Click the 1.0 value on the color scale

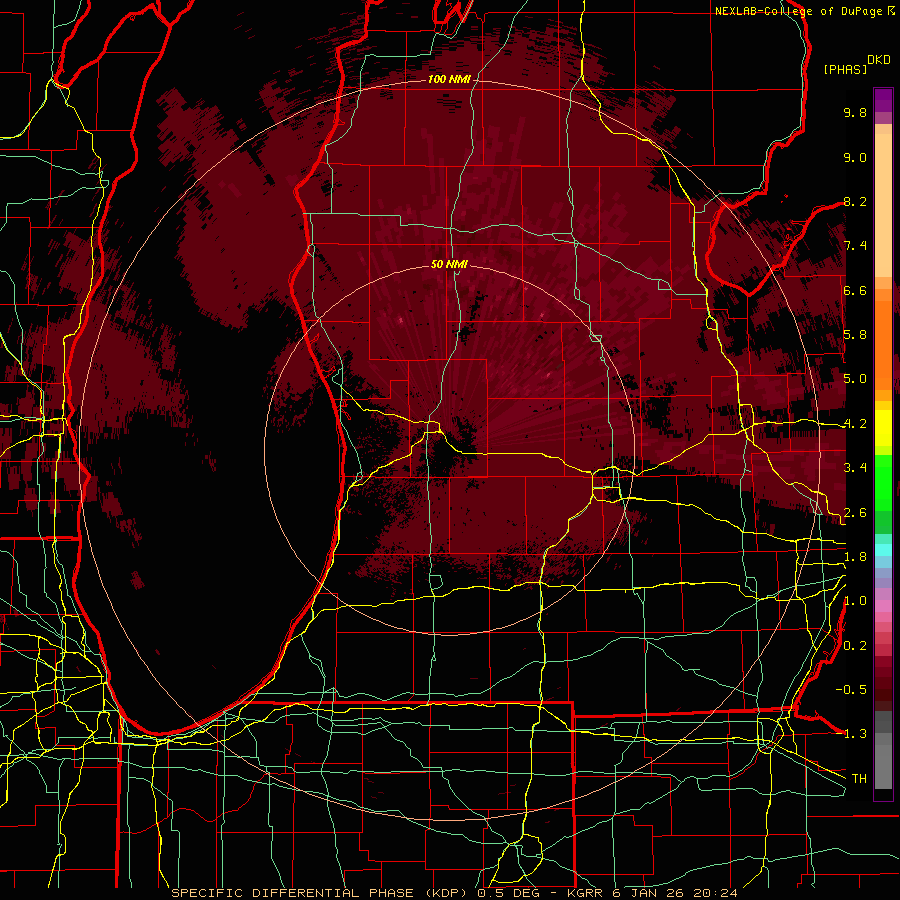point(855,601)
